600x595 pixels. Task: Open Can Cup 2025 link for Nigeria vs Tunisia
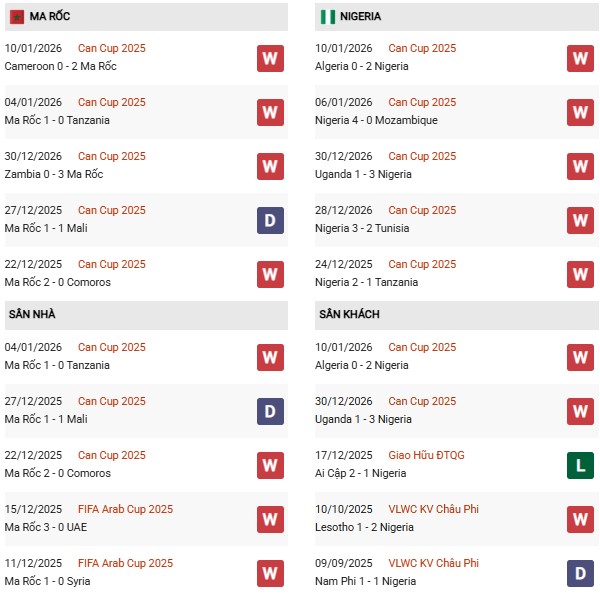422,210
